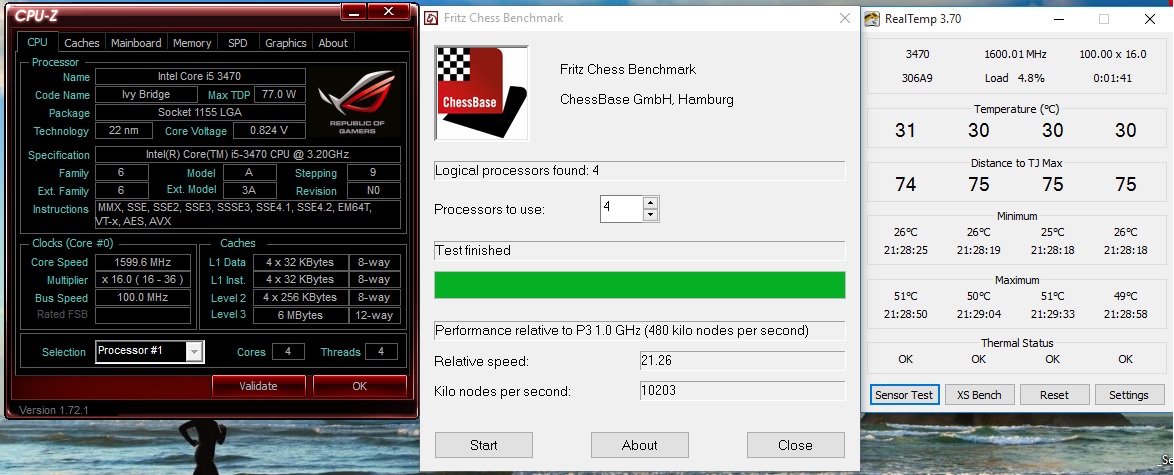Click the Specification field in CPU-Z
Screen dimensions: 1174x475
point(248,154)
